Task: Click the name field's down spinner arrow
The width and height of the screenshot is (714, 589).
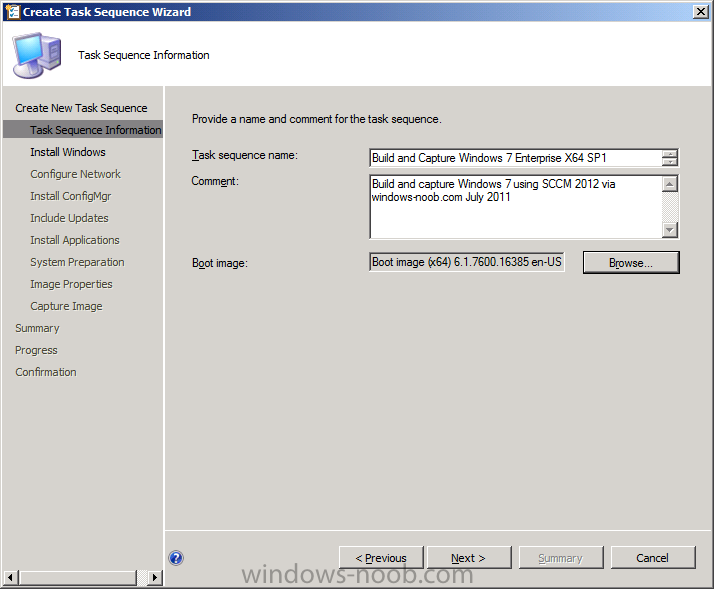Action: coord(669,162)
